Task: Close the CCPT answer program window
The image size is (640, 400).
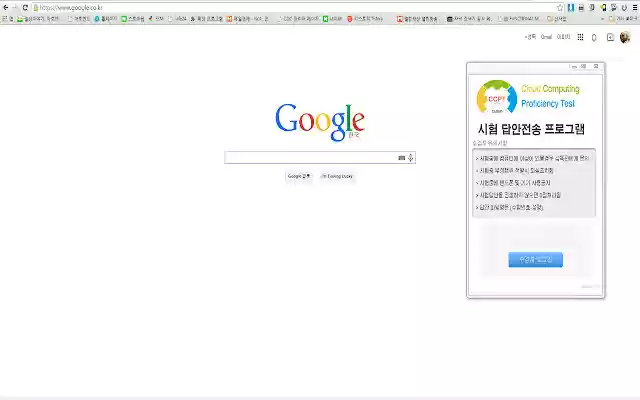Action: (596, 67)
